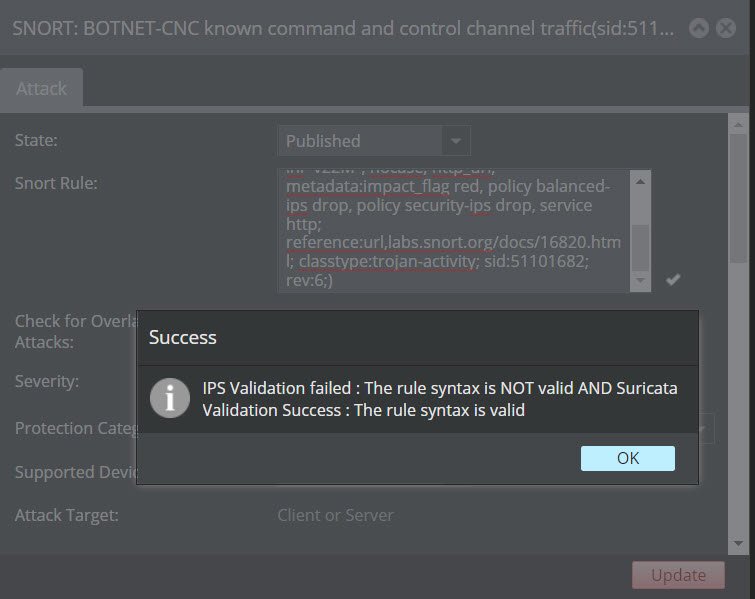Click the Attack Target: label

[66, 515]
